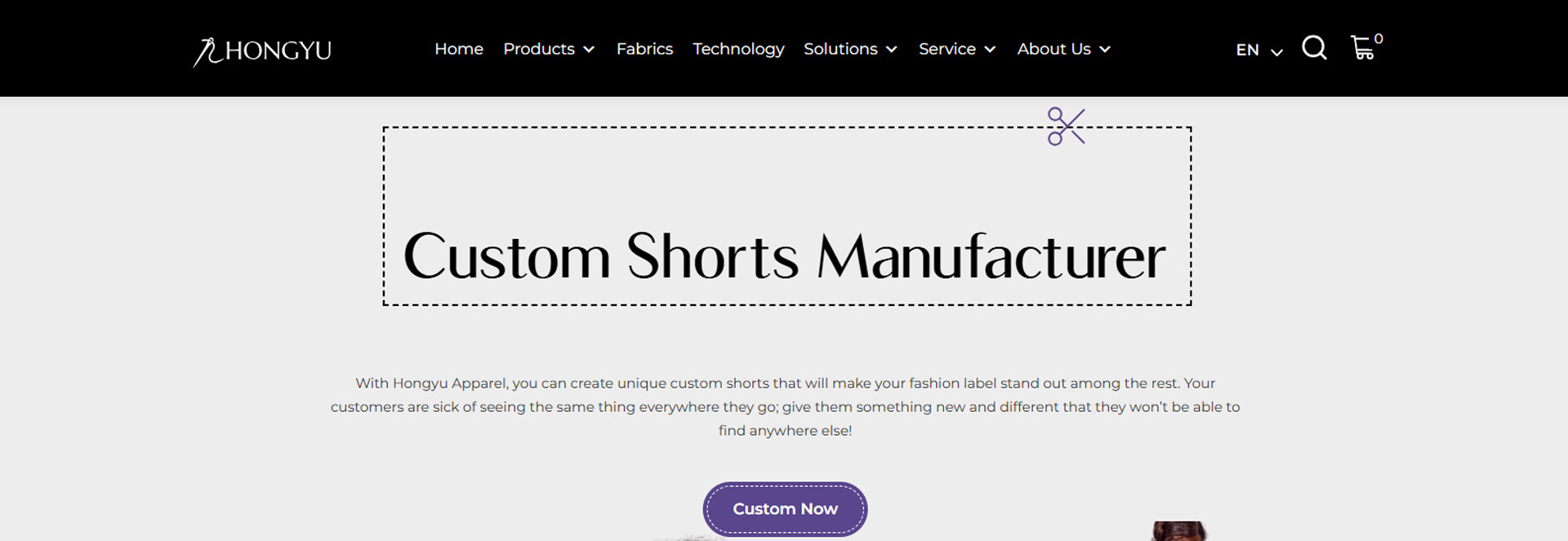This screenshot has height=541, width=1568.
Task: Open the search magnifier icon
Action: 1314,48
